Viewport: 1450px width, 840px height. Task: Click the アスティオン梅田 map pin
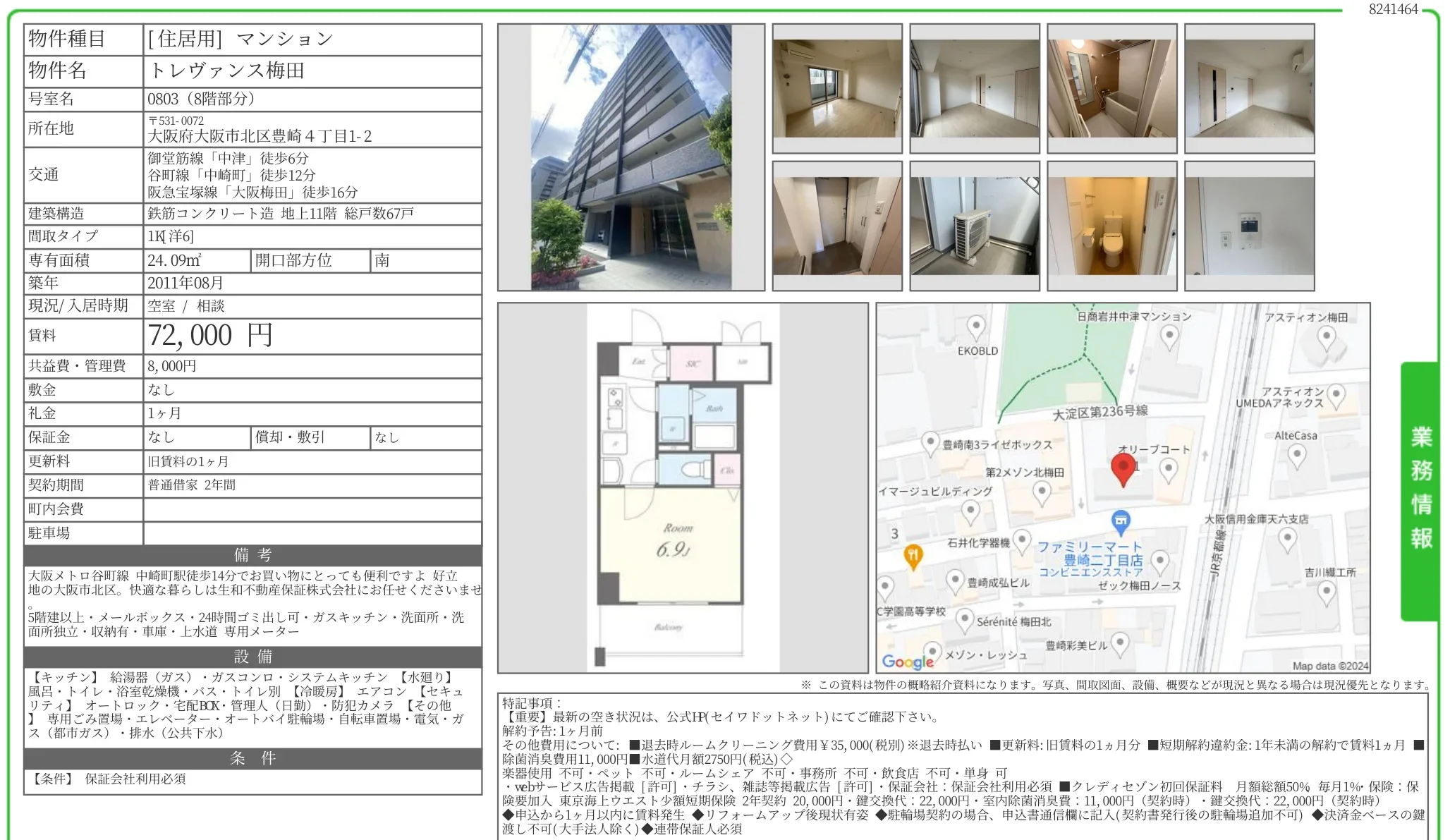1326,337
